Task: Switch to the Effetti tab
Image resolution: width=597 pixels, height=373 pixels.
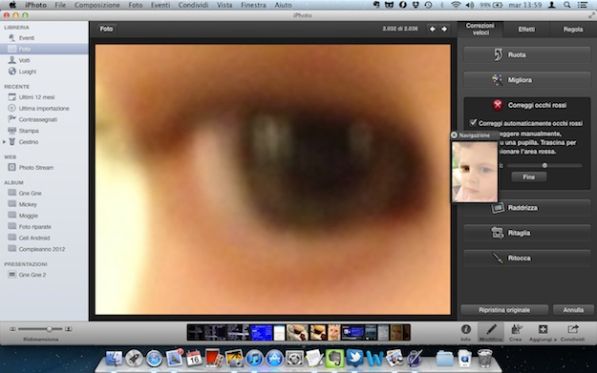Action: click(527, 29)
